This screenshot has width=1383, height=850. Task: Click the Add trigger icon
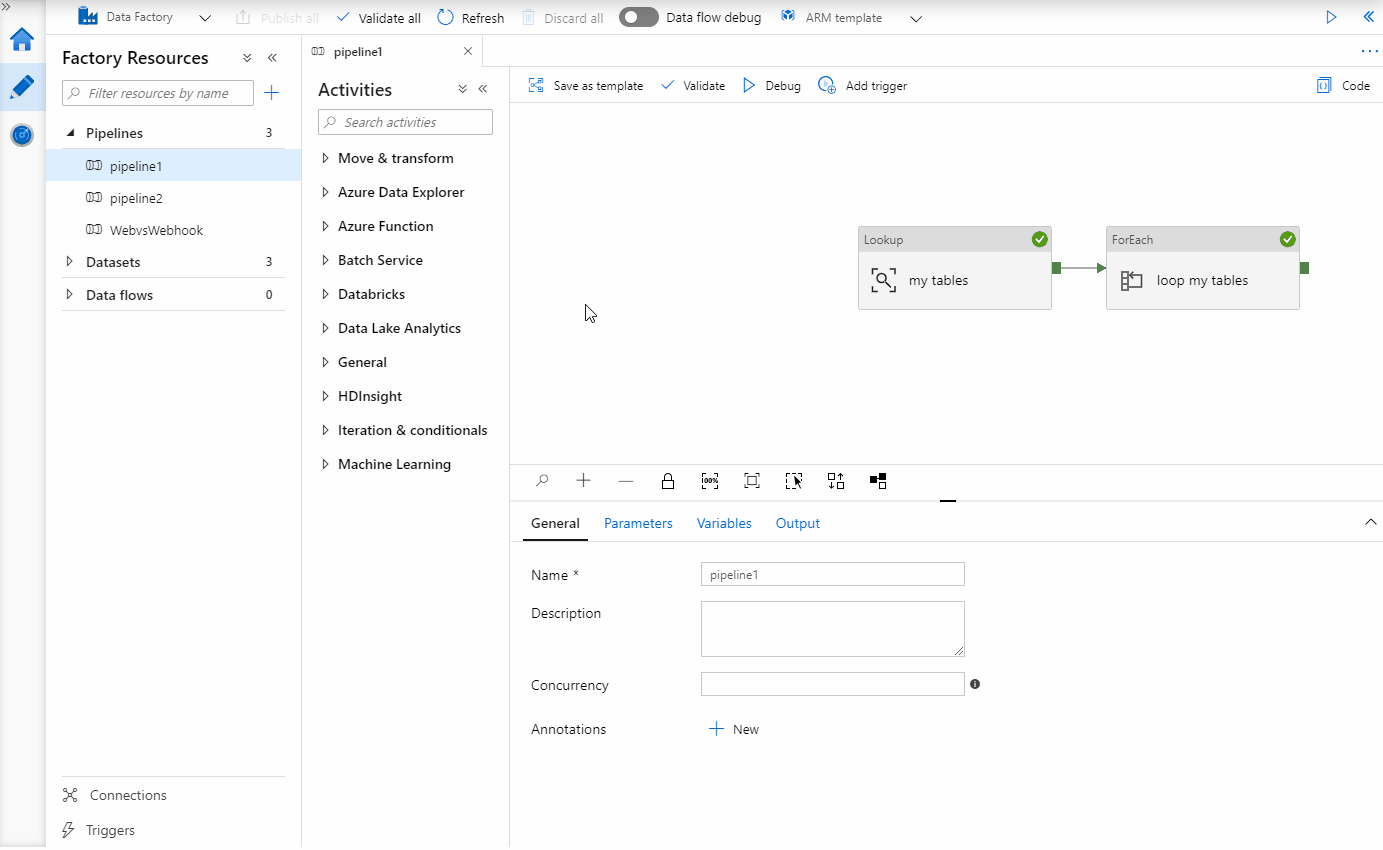[826, 85]
